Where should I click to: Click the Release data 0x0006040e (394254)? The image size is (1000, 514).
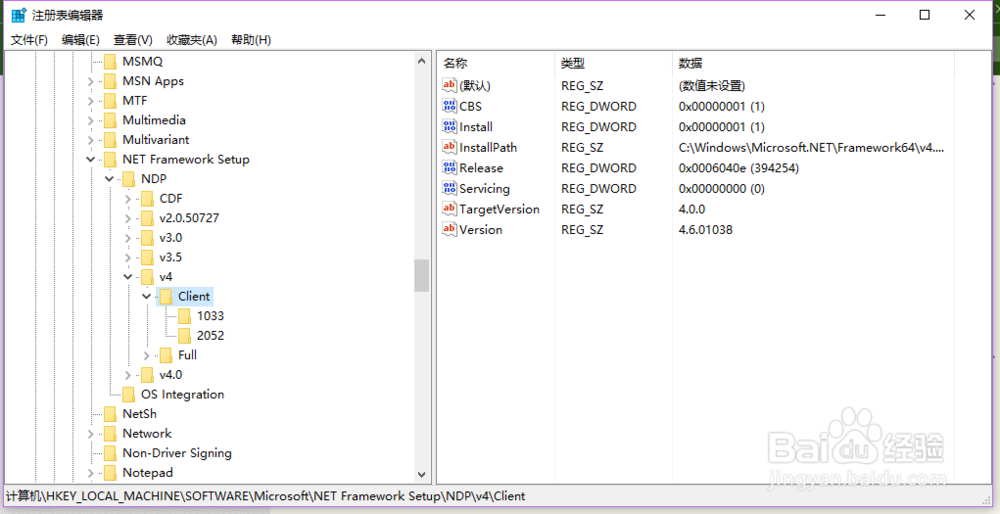(739, 168)
